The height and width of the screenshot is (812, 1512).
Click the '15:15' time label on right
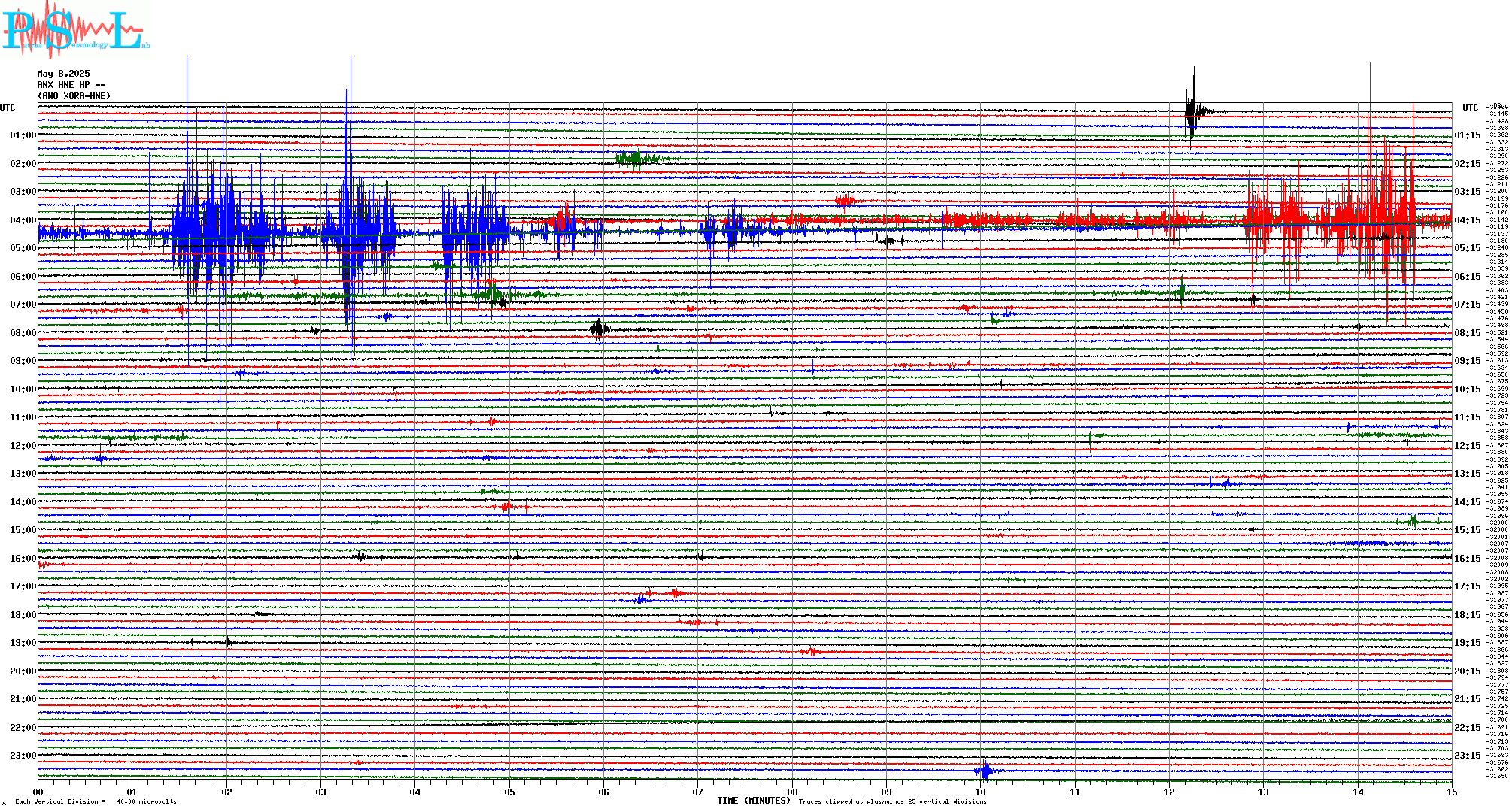pos(1468,530)
